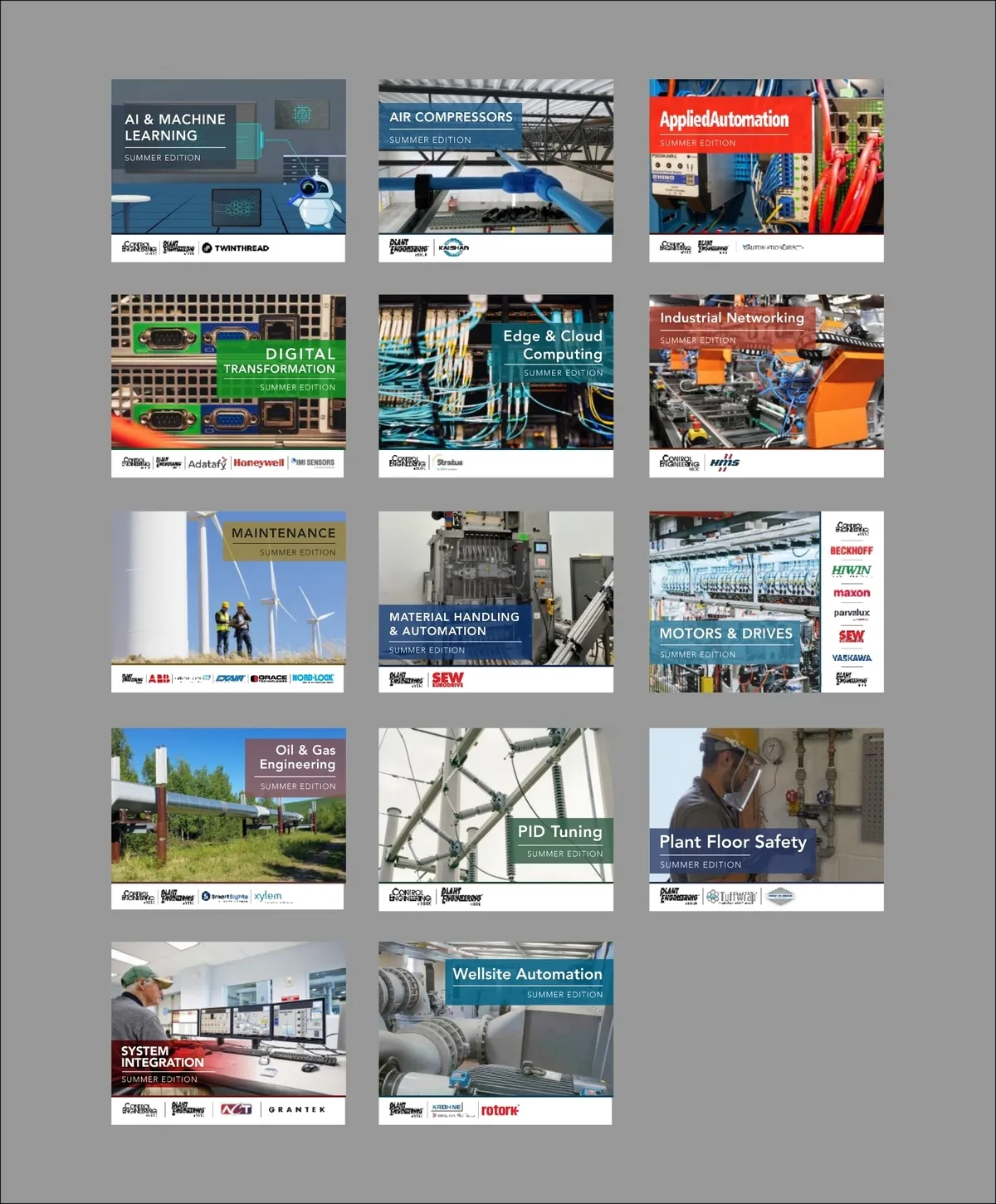Click the Beckhoff logo on Motors & Drives
996x1204 pixels.
[852, 551]
